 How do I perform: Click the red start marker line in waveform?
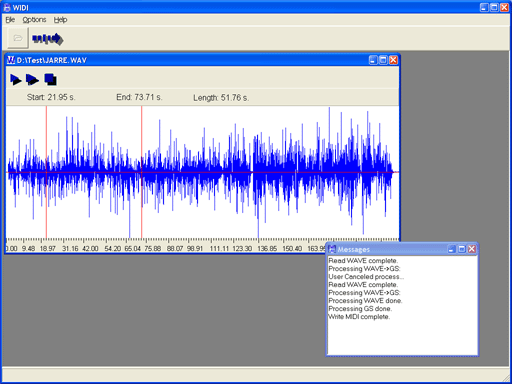pyautogui.click(x=46, y=172)
